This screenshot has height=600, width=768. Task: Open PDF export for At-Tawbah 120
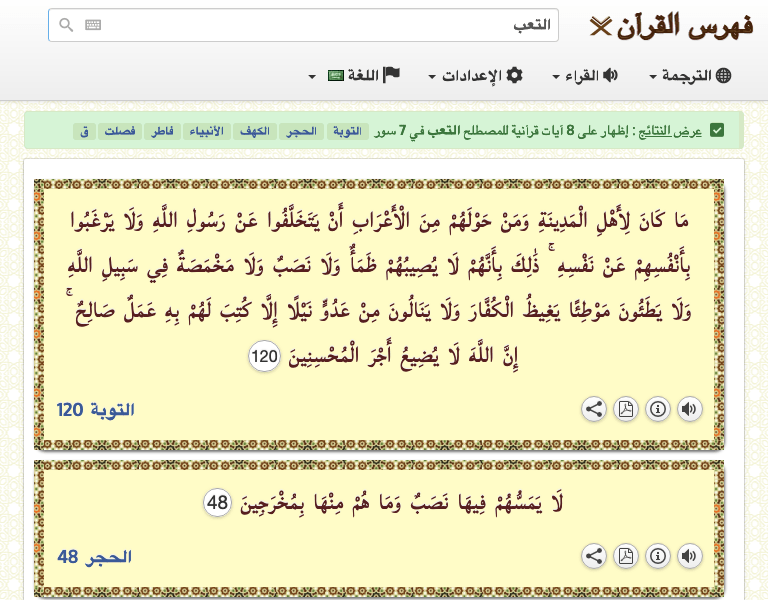625,409
